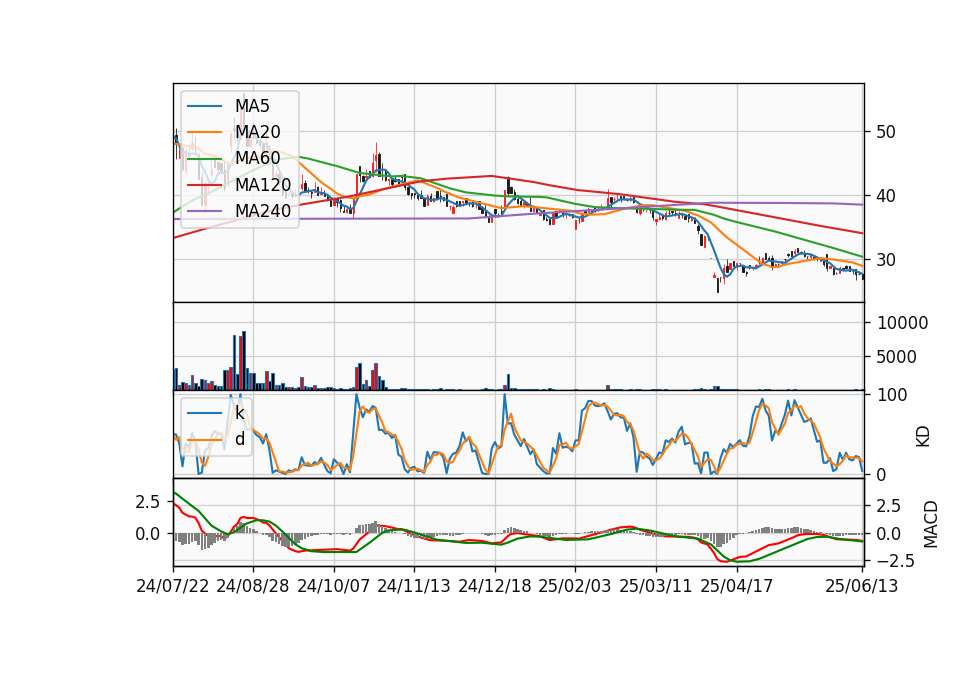The image size is (960, 690).
Task: Click the orange MA20 legend line sample
Action: tap(204, 132)
